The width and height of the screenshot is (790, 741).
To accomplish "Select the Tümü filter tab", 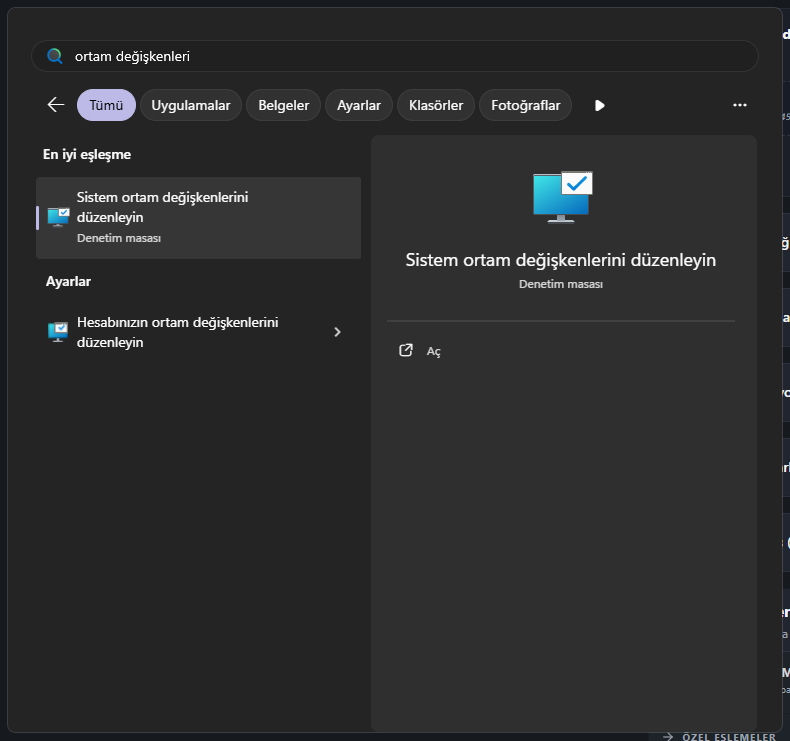I will click(106, 105).
